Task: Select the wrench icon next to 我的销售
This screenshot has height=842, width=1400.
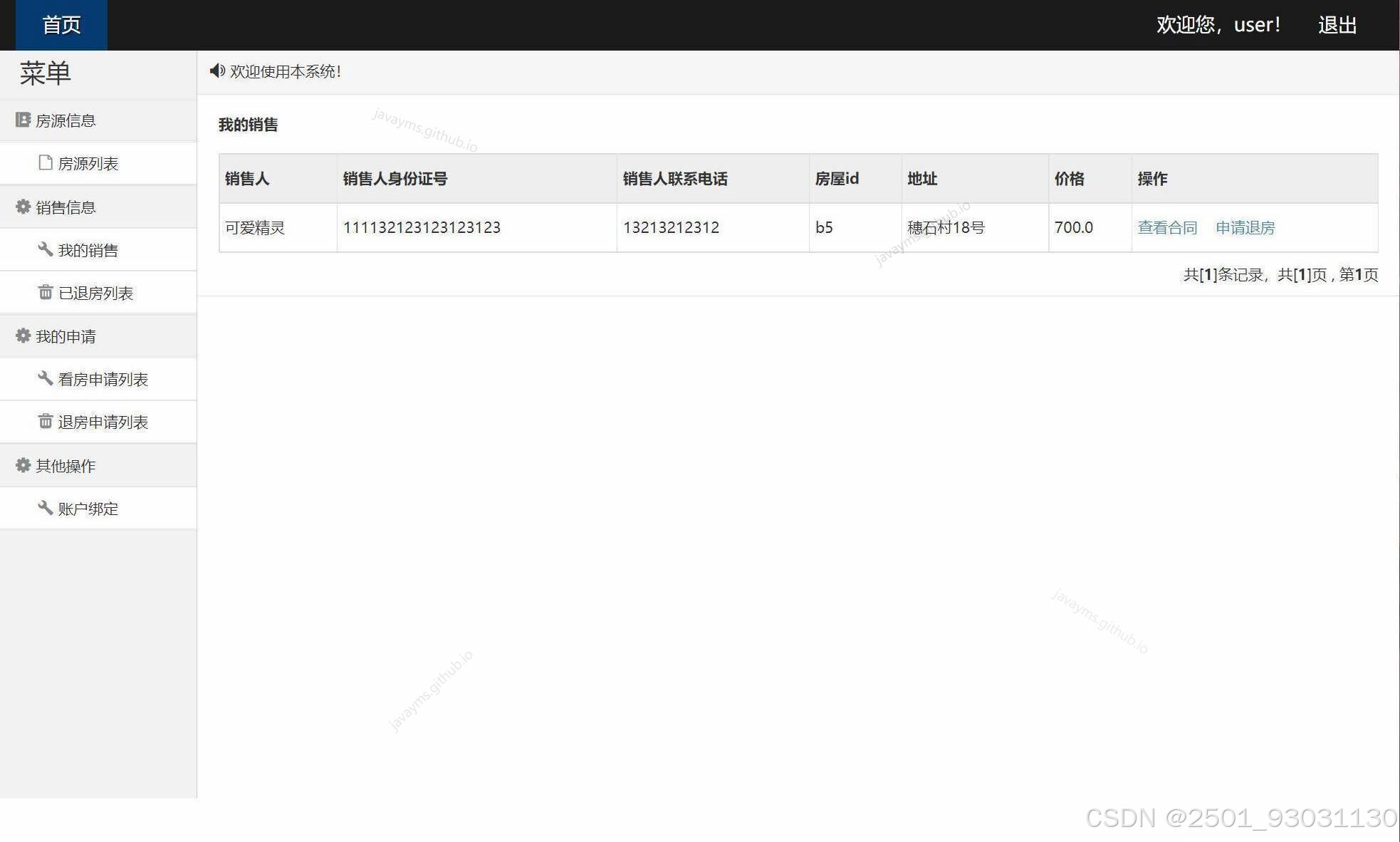Action: tap(44, 250)
